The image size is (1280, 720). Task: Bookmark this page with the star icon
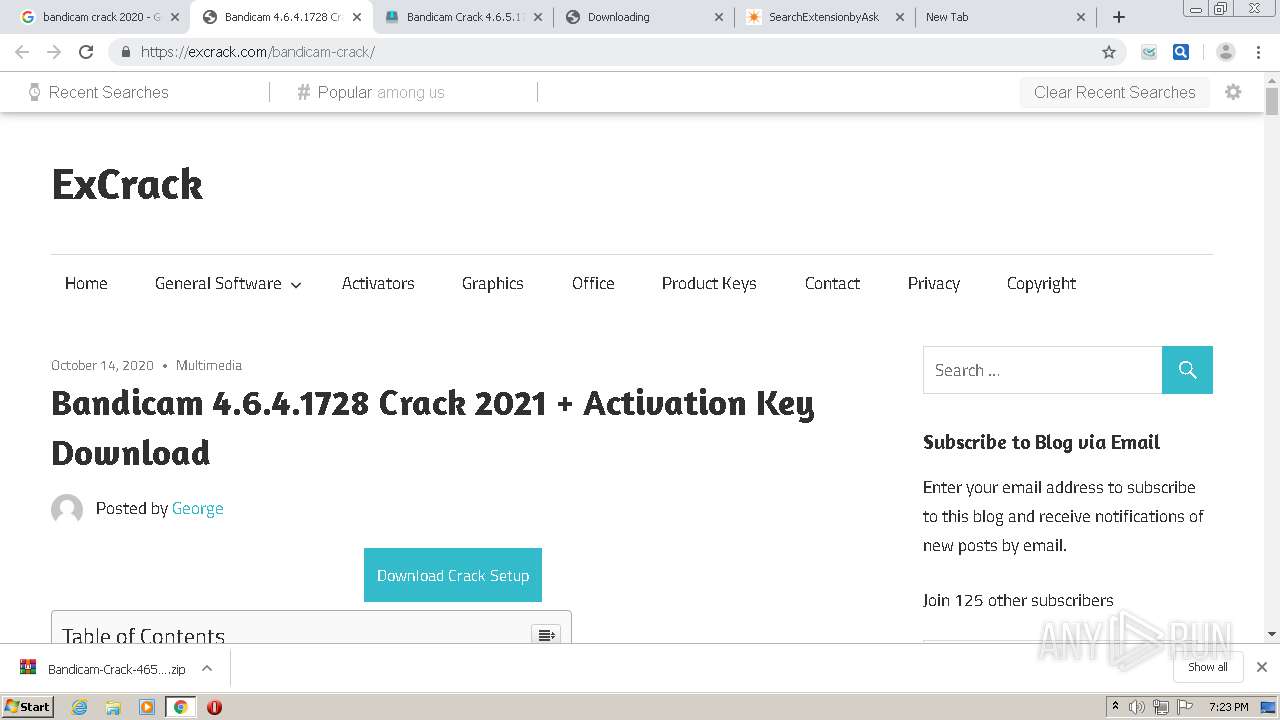coord(1108,52)
